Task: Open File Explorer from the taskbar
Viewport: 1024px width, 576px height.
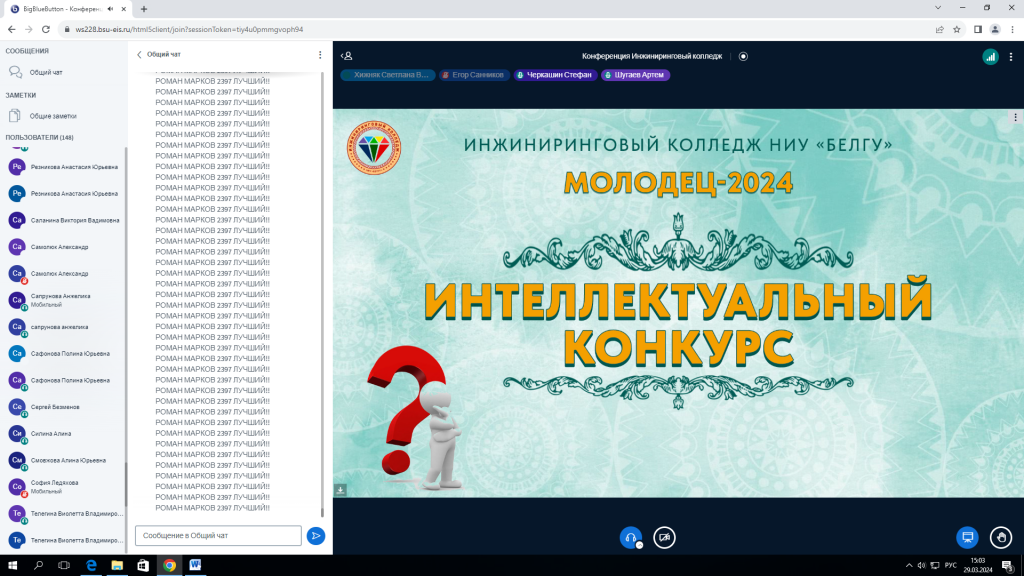Action: tap(117, 566)
